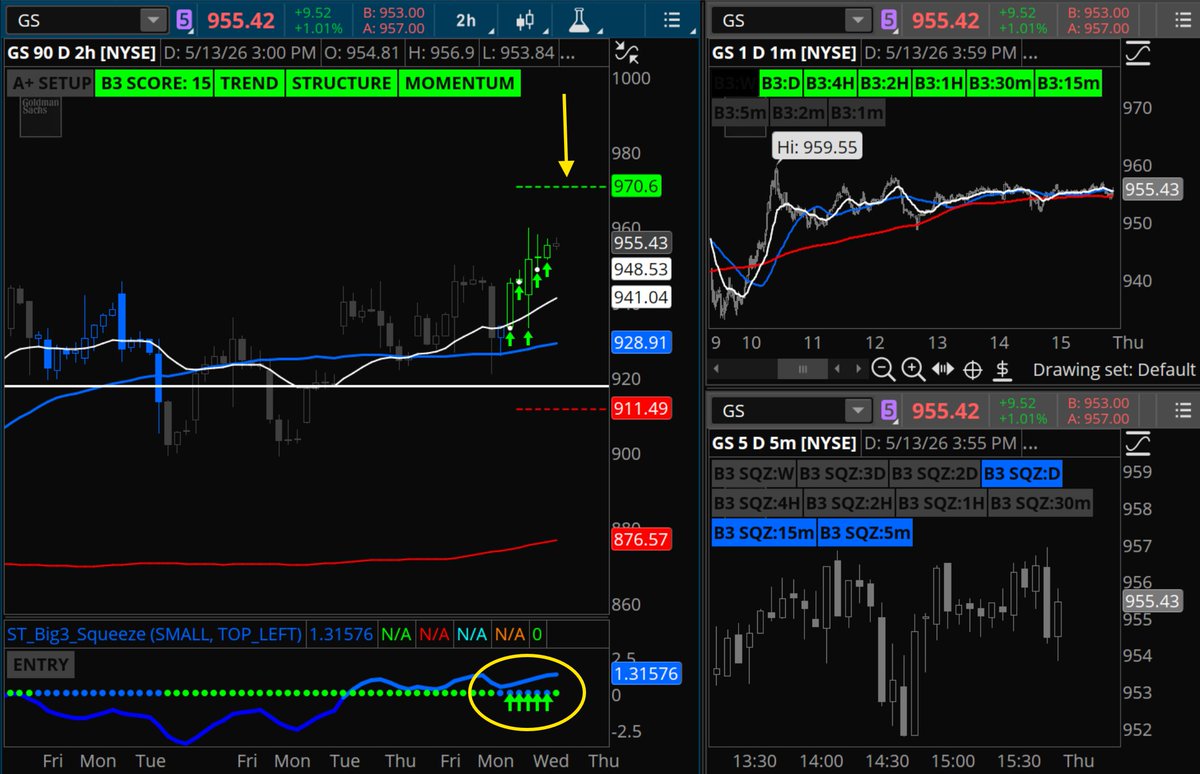Click the red 876.57 price bubble
Viewport: 1200px width, 774px height.
coord(642,540)
